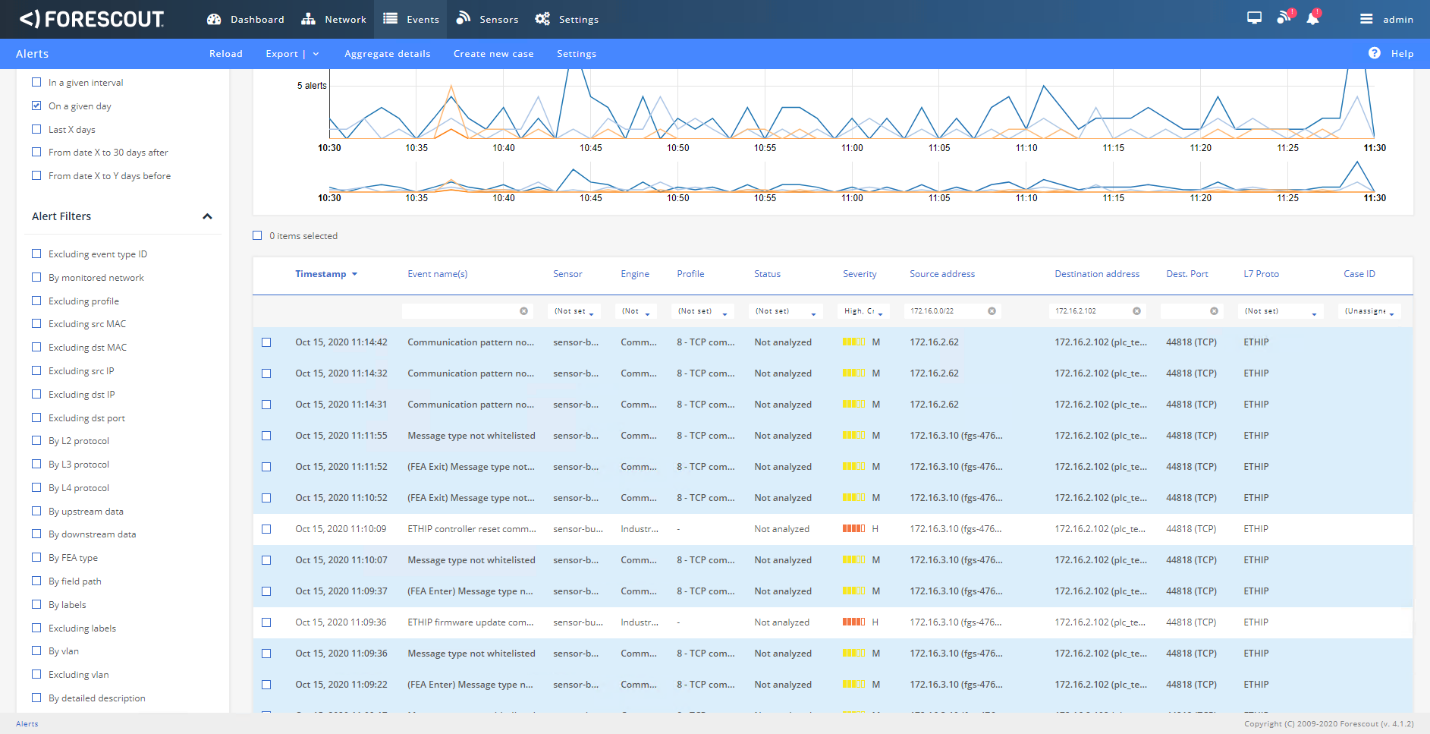This screenshot has height=734, width=1430.
Task: Click the 10:45 marker on the lower overview timeline
Action: pos(591,198)
